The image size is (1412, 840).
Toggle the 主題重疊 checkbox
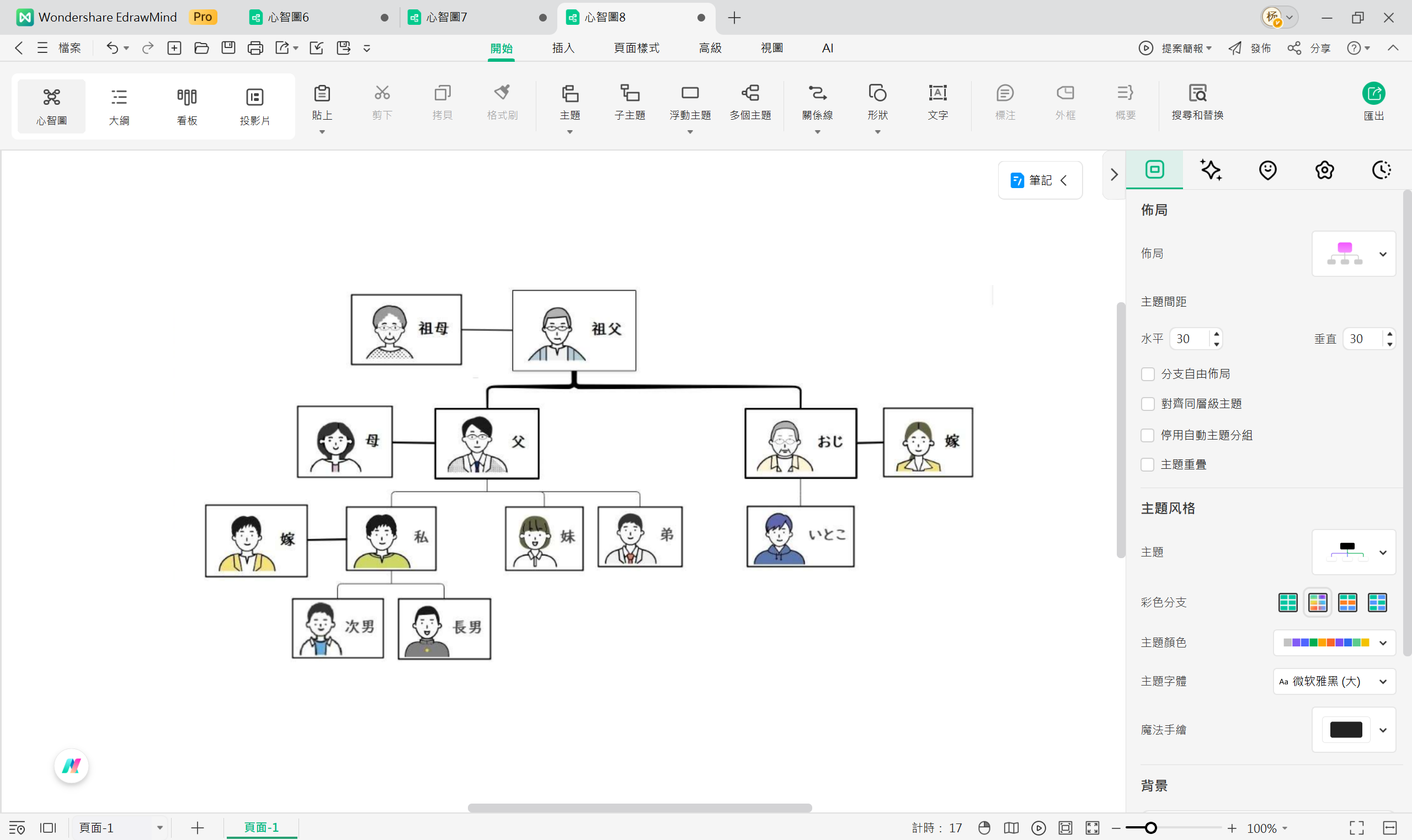point(1148,465)
